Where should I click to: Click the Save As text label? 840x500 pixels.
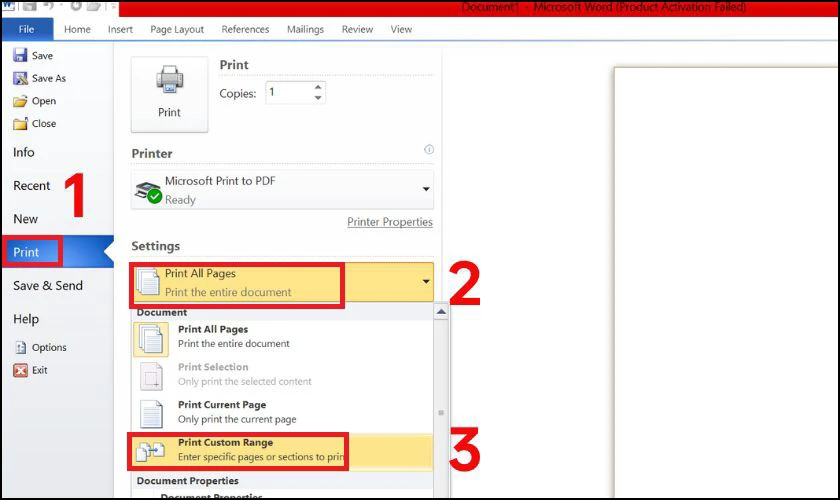click(49, 78)
